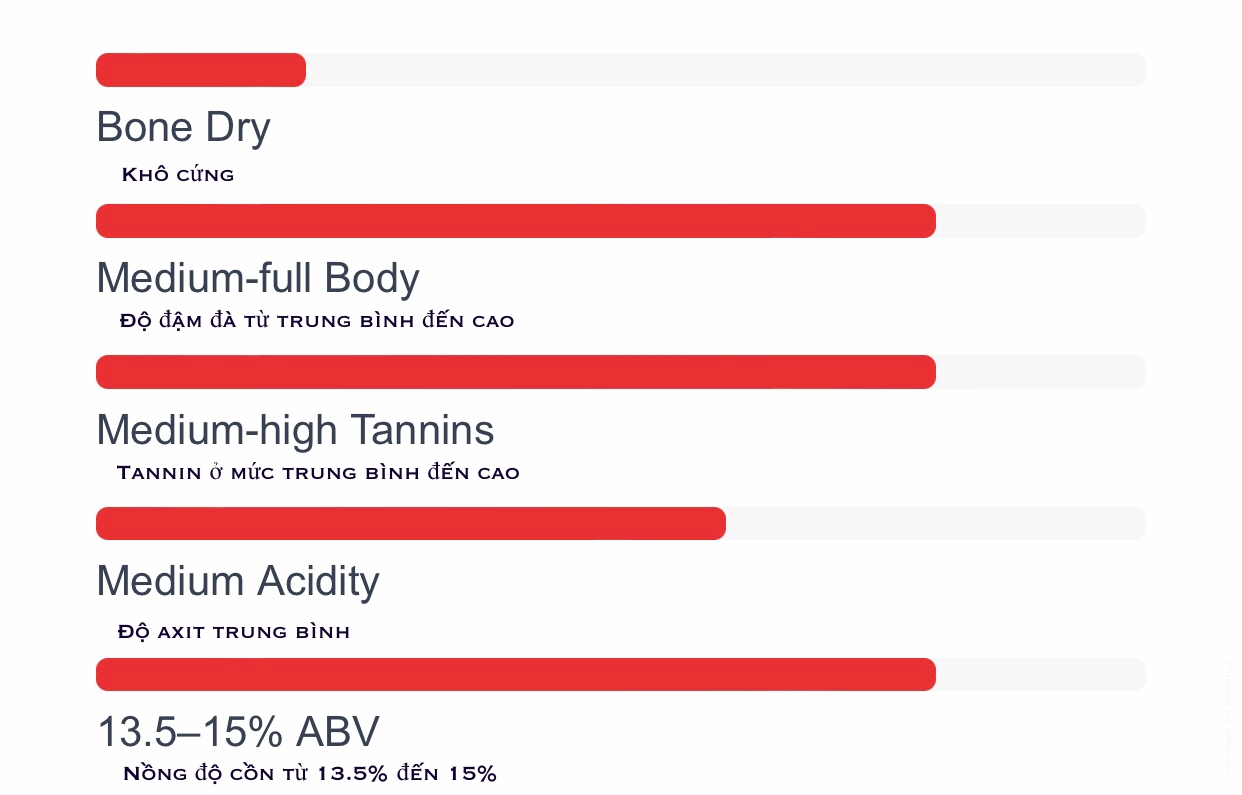Click the "Tannin ở mức trung bình đến cao" text

(318, 473)
